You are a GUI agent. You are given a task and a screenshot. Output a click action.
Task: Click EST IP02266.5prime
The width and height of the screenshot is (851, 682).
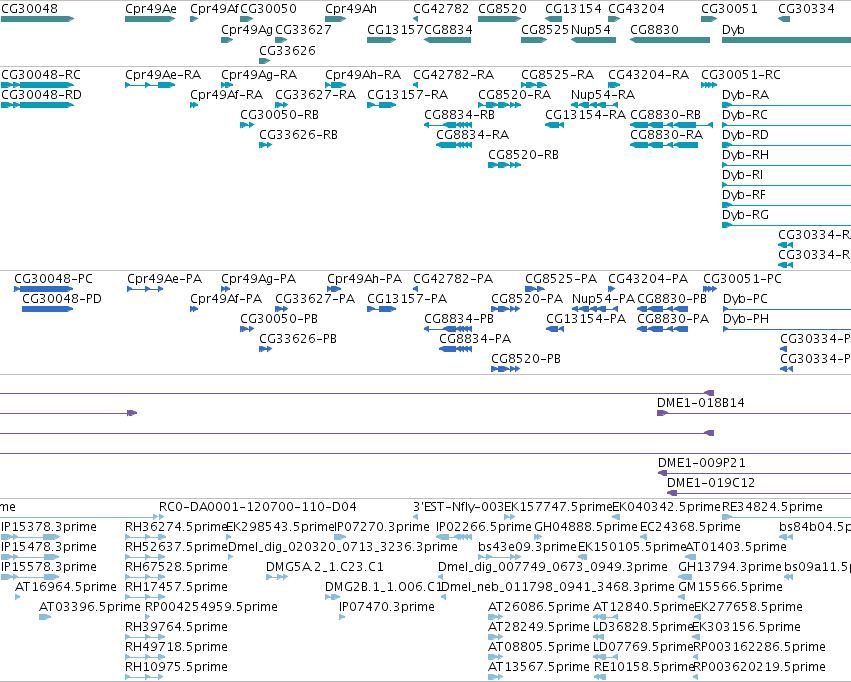click(x=484, y=527)
